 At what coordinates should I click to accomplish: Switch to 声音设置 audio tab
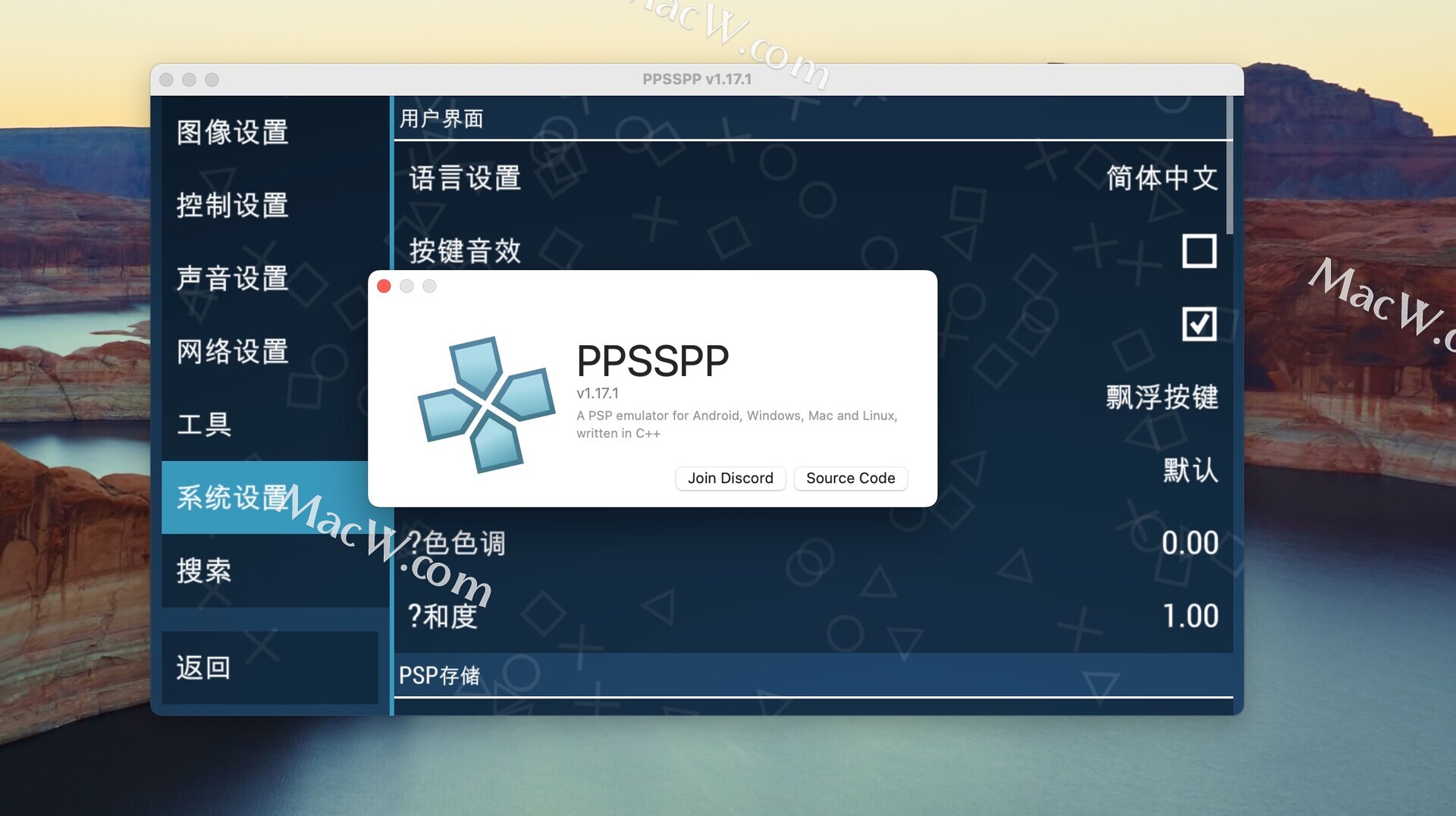pos(270,278)
